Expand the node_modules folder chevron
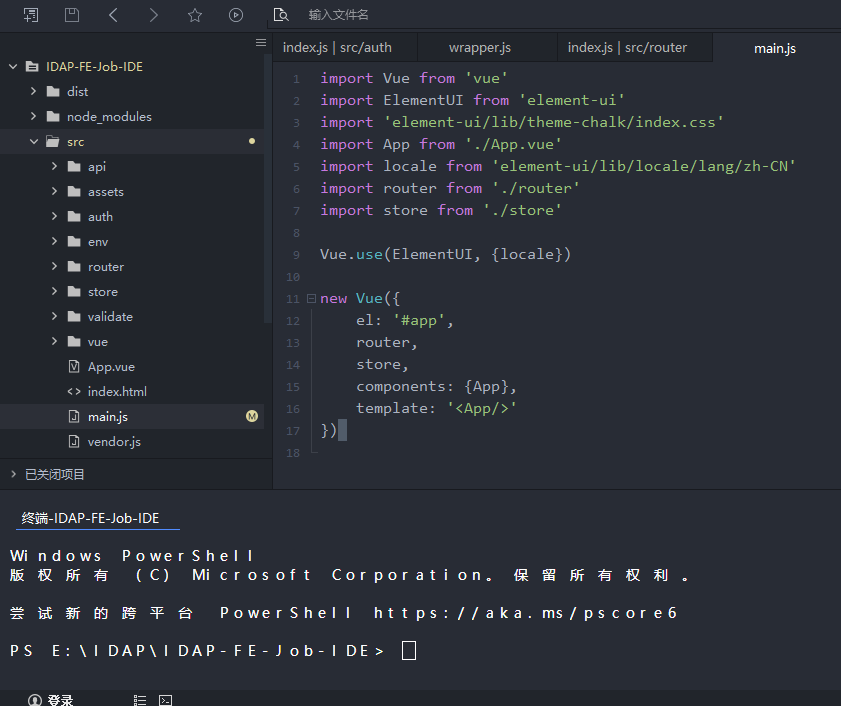841x706 pixels. 34,116
